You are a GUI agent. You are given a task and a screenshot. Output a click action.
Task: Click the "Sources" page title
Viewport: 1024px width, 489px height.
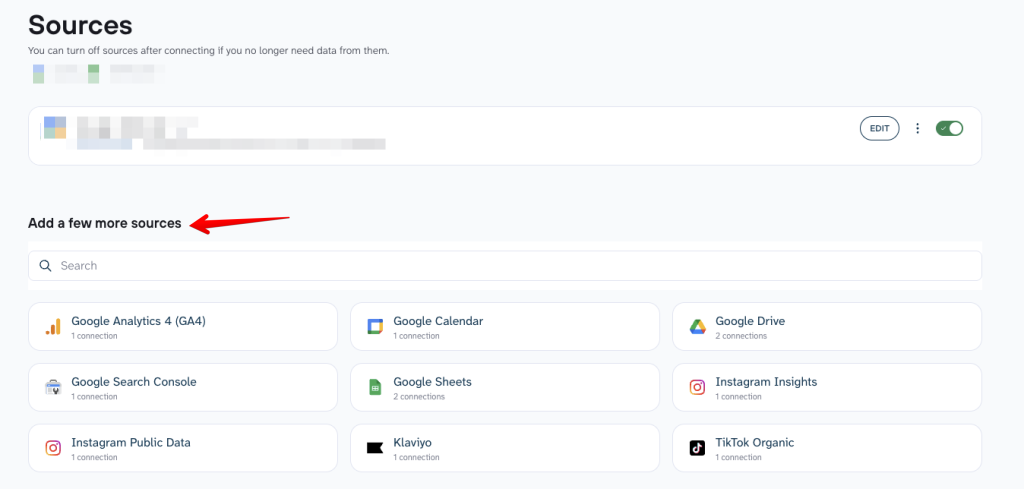(x=80, y=25)
